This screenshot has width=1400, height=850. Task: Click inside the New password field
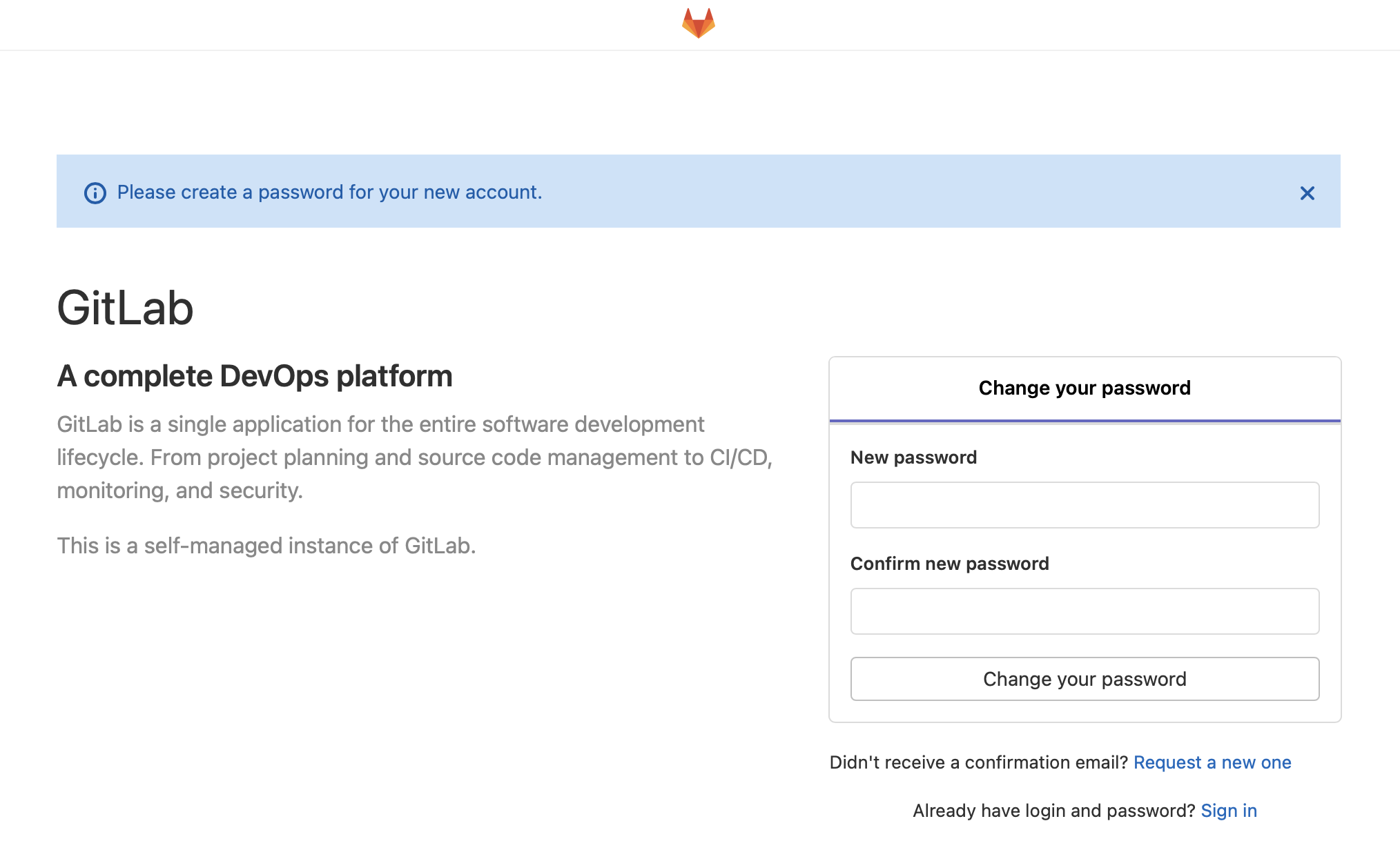(1084, 505)
